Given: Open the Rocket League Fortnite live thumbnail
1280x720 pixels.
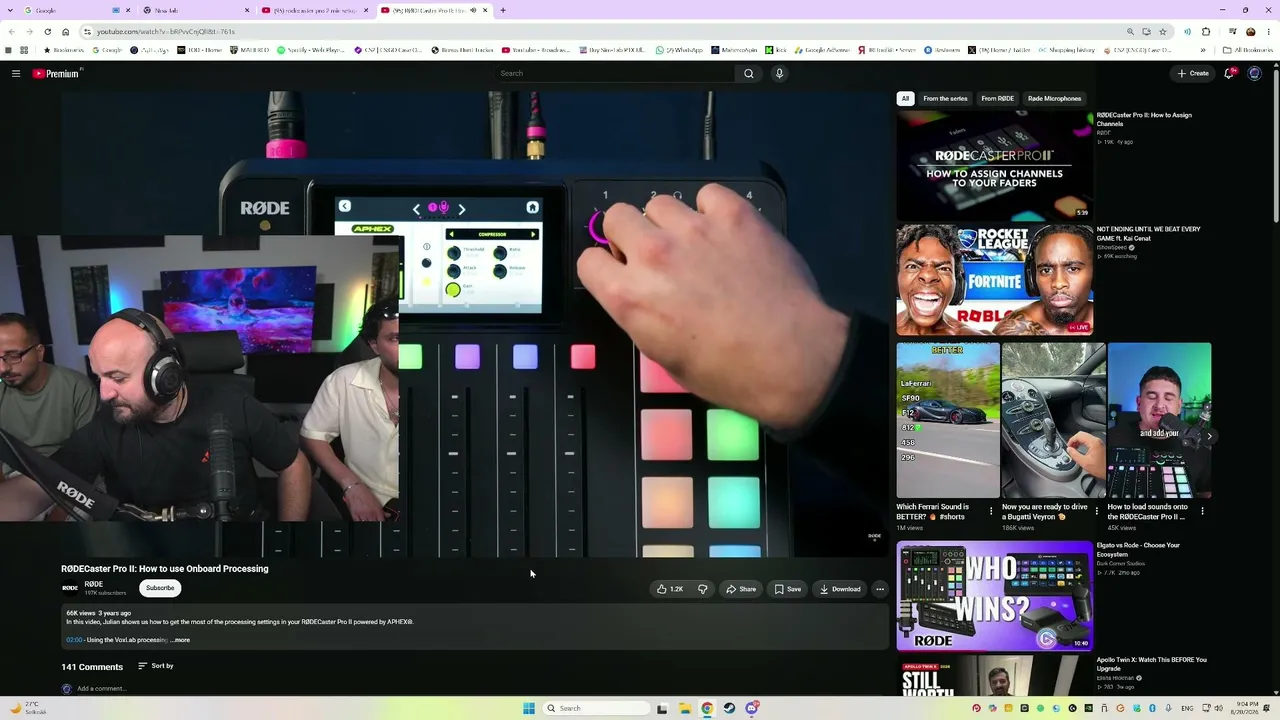Looking at the screenshot, I should [x=994, y=280].
